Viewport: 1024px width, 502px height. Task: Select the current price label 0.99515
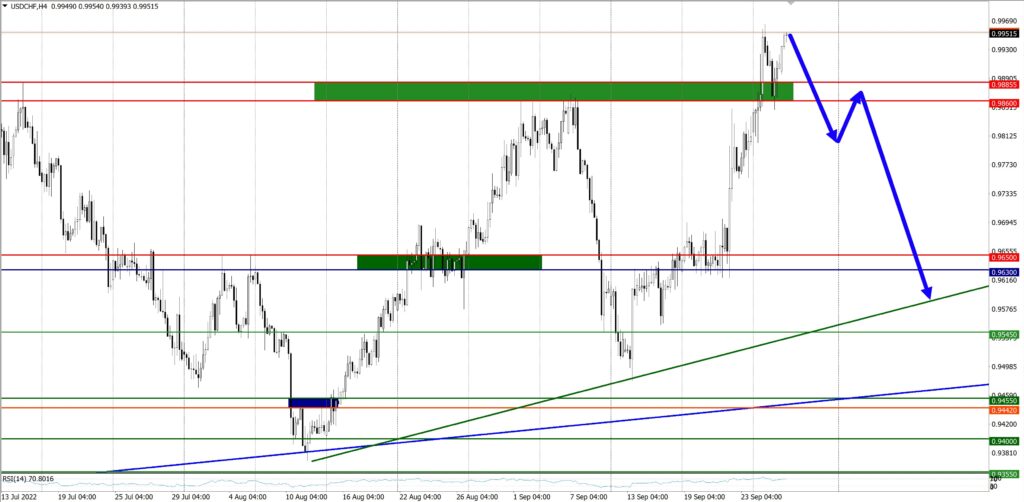coord(1003,33)
